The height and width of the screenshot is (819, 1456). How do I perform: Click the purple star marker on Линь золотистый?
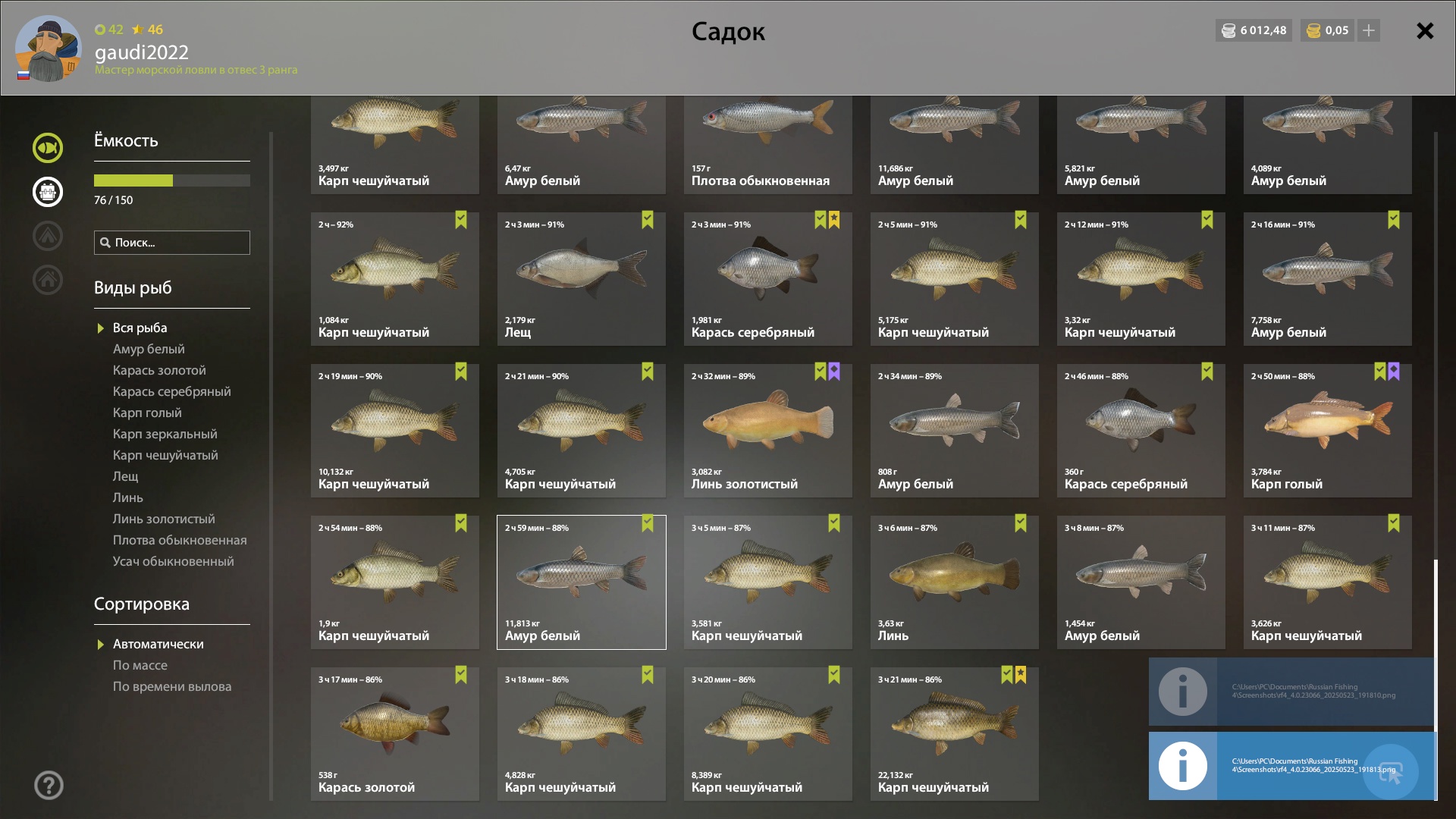(x=834, y=372)
